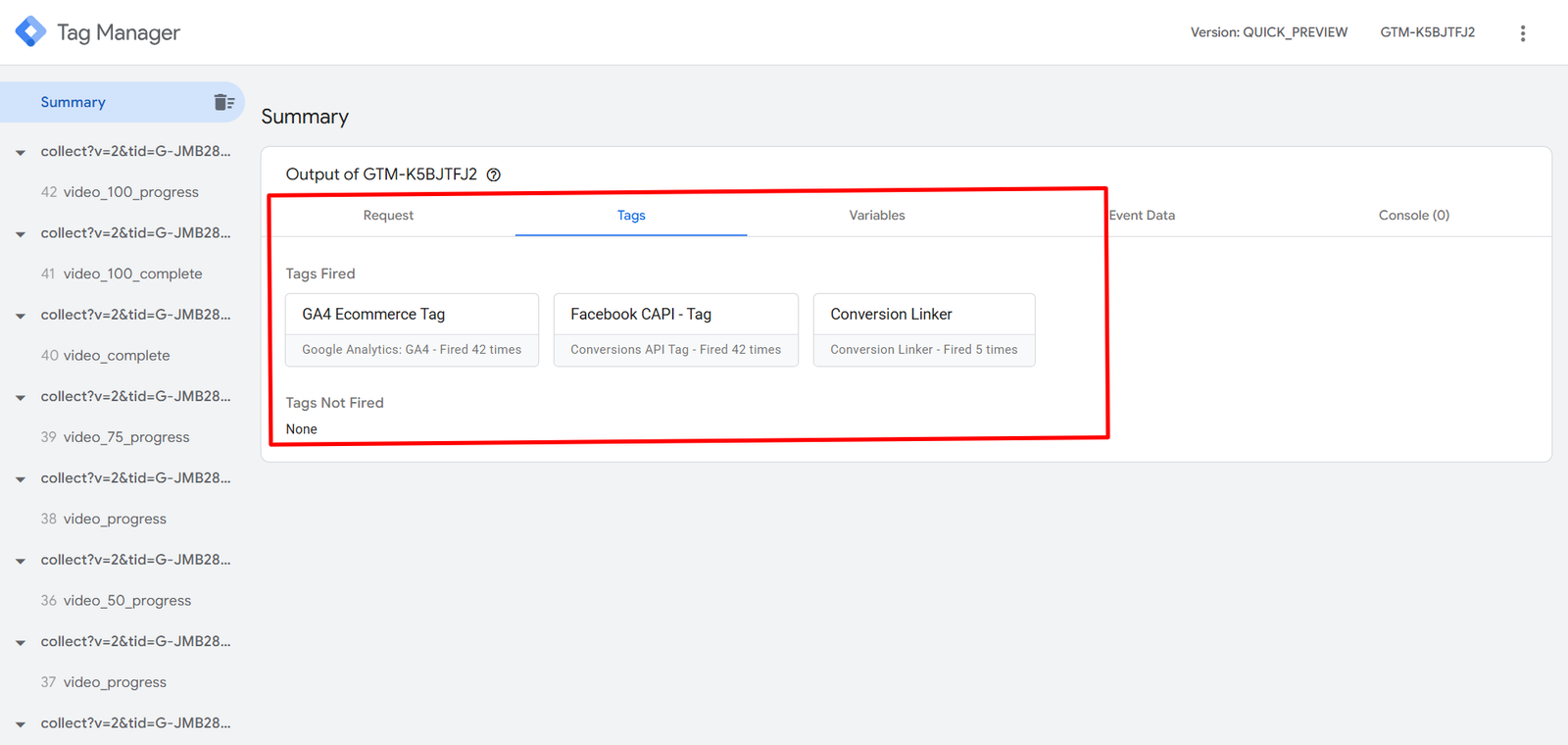Collapse the collect group above video_100_complete
The image size is (1568, 745).
coord(21,234)
